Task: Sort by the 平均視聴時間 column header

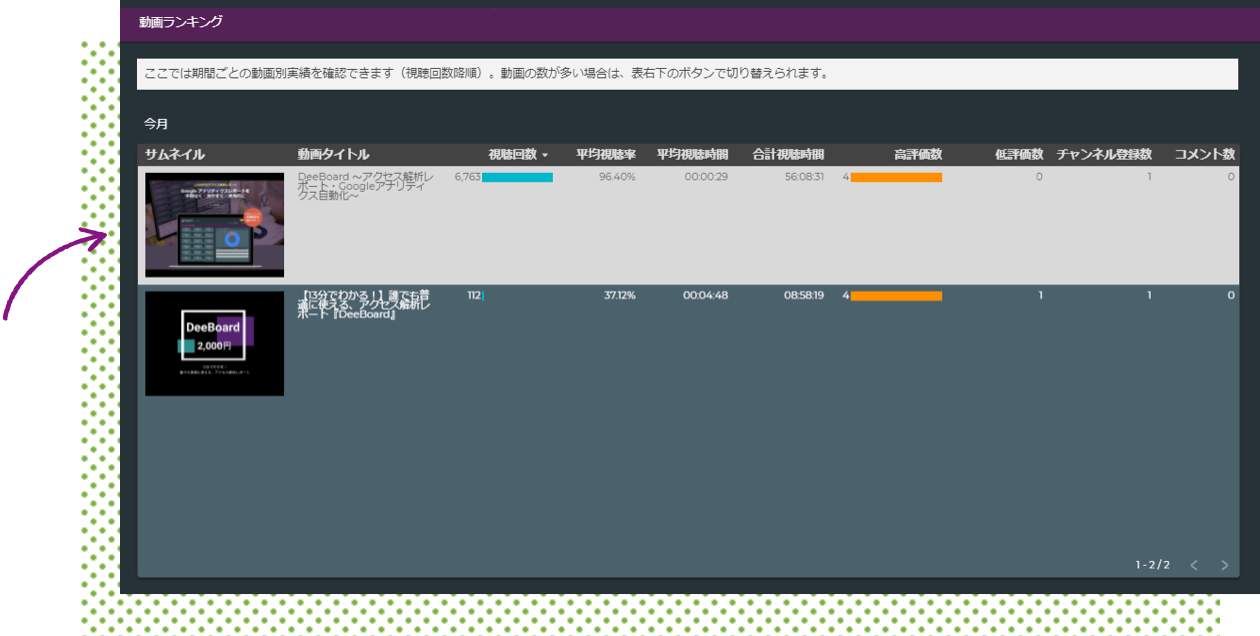Action: (692, 155)
